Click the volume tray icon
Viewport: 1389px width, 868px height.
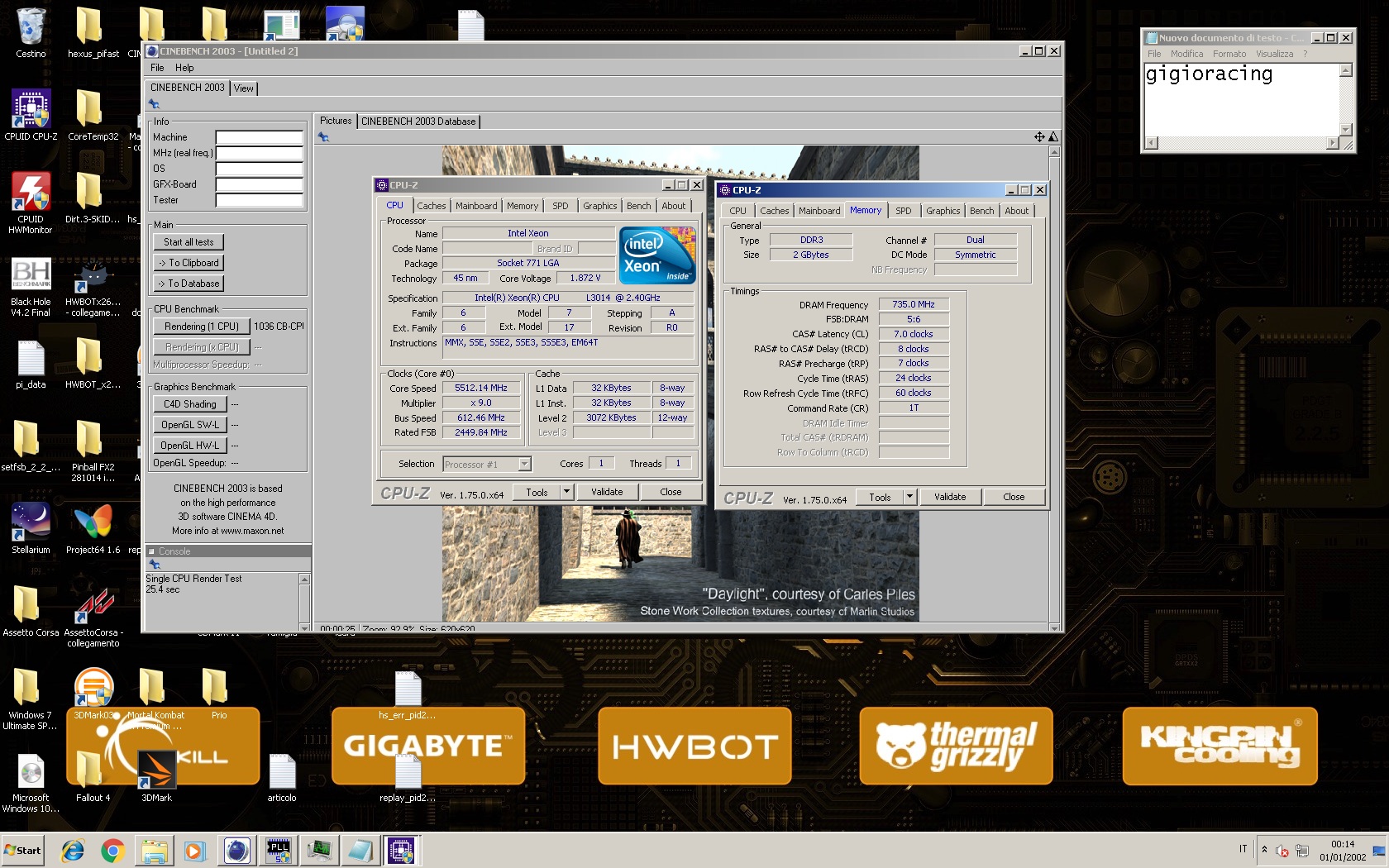tap(1282, 851)
